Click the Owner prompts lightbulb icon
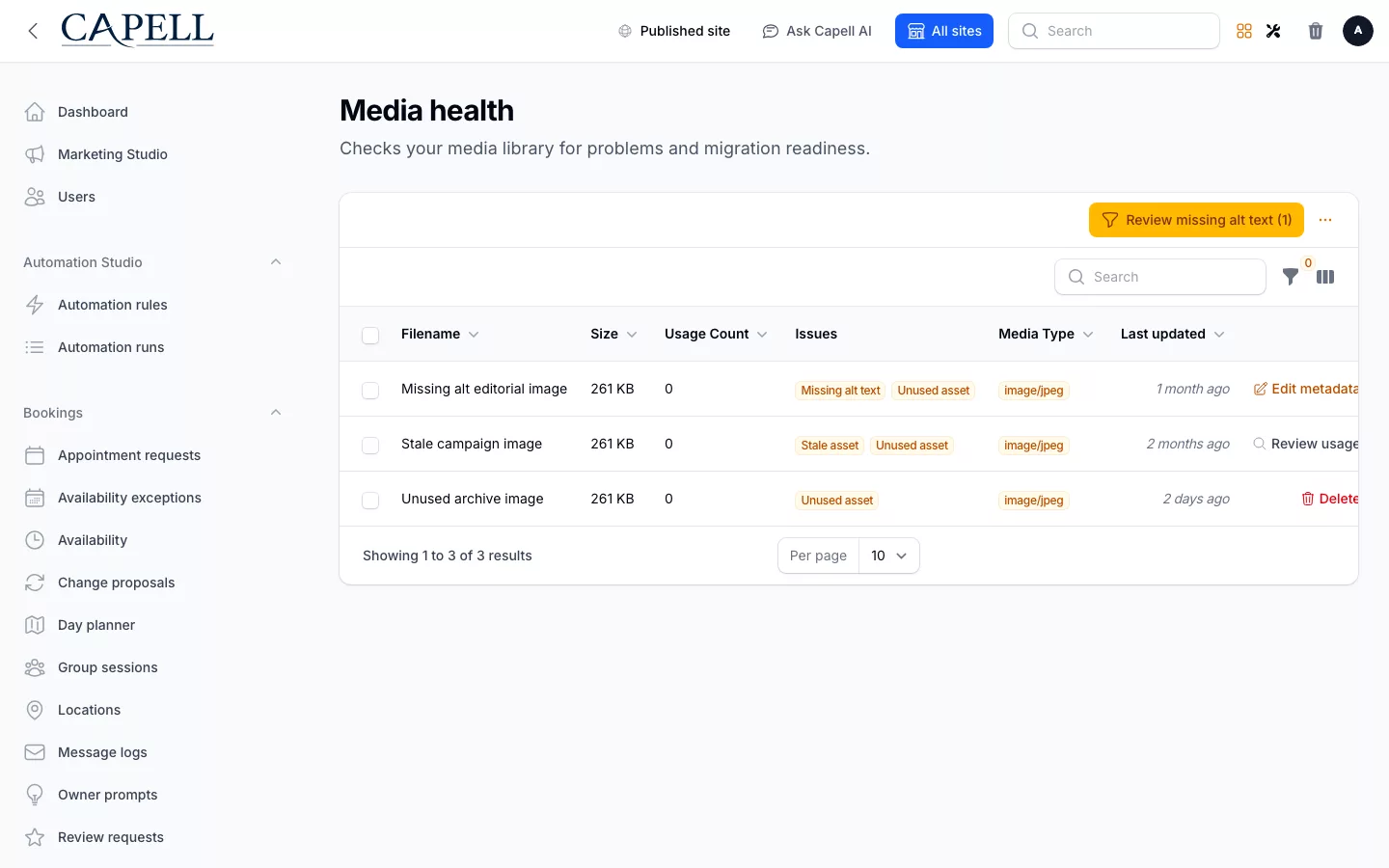 [x=35, y=795]
